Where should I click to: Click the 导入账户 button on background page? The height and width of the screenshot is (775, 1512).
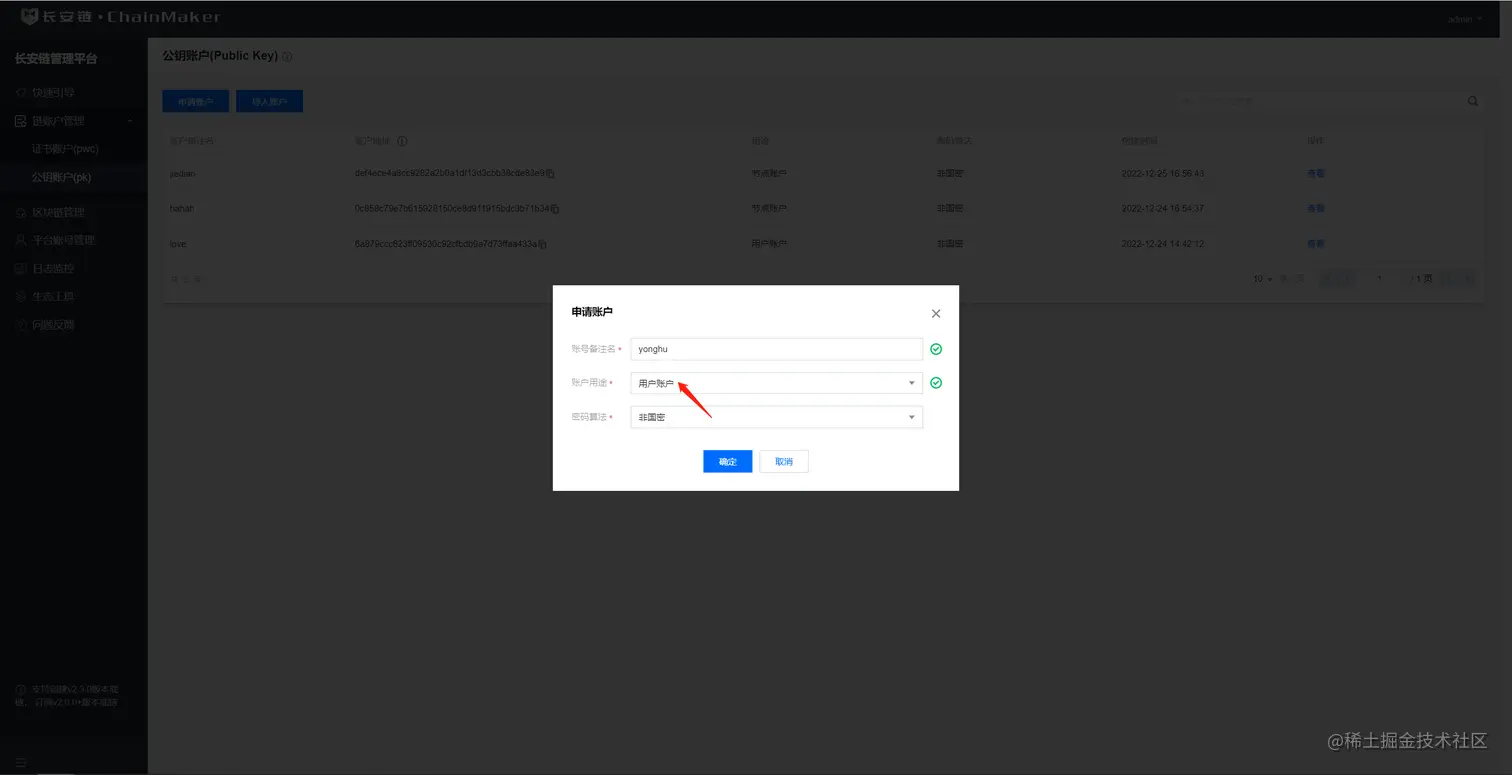[x=270, y=101]
